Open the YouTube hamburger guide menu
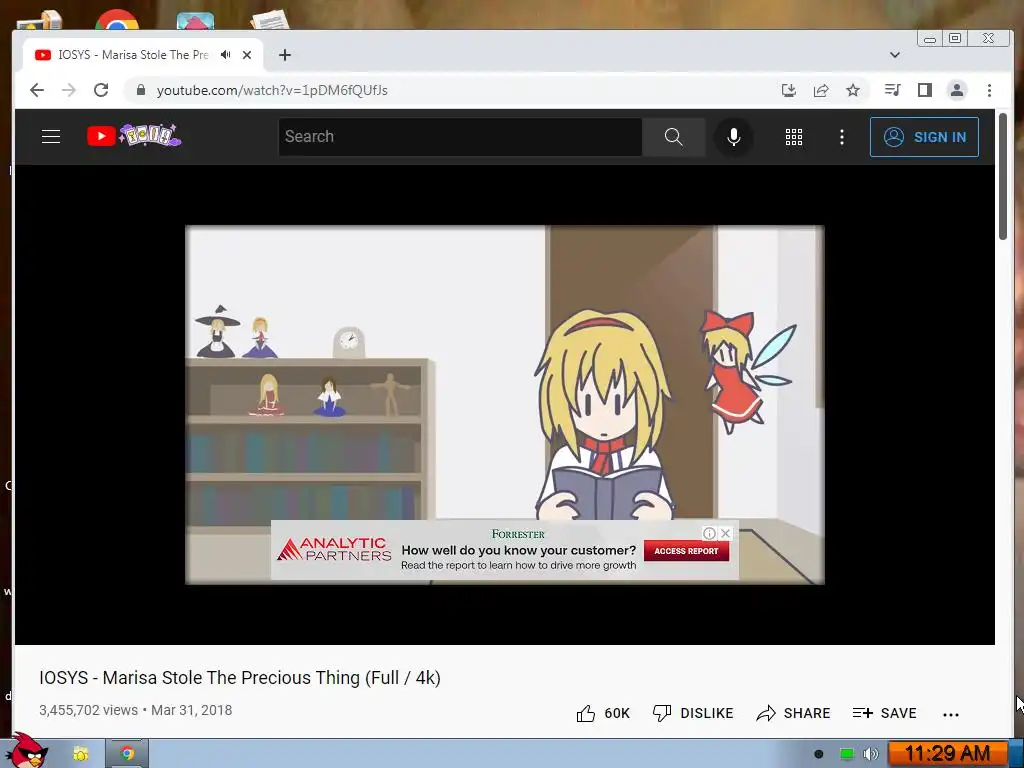Viewport: 1024px width, 768px height. [51, 136]
